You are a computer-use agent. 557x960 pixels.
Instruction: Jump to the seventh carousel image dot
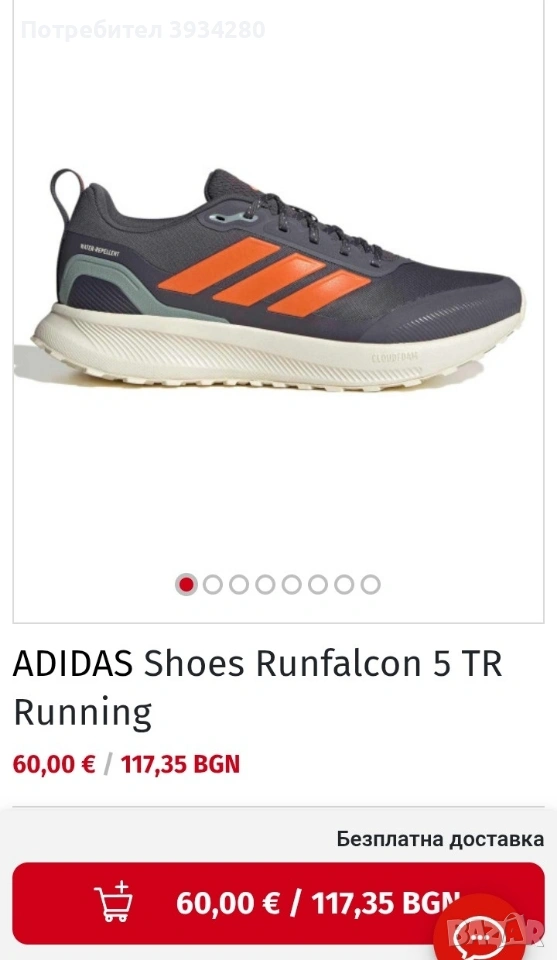click(344, 585)
